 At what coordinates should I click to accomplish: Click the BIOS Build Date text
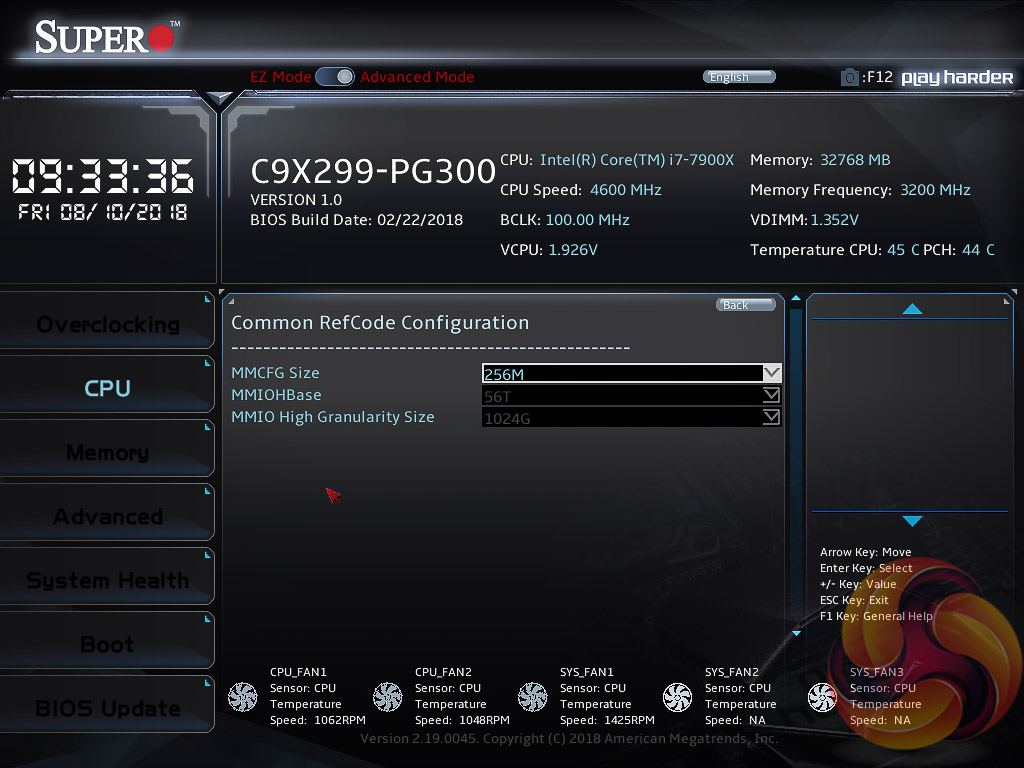[357, 220]
